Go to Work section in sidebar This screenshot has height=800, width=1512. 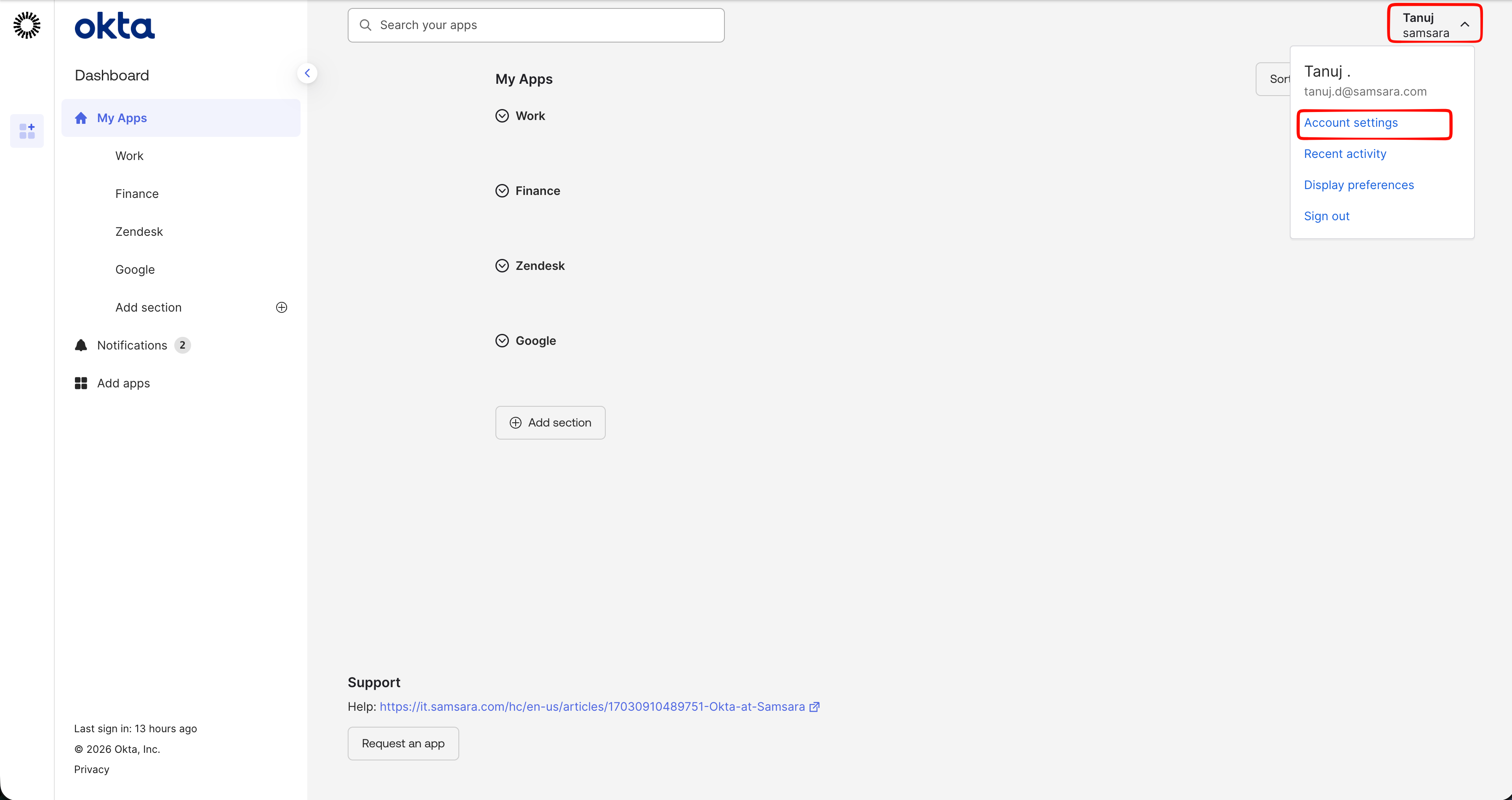(129, 156)
